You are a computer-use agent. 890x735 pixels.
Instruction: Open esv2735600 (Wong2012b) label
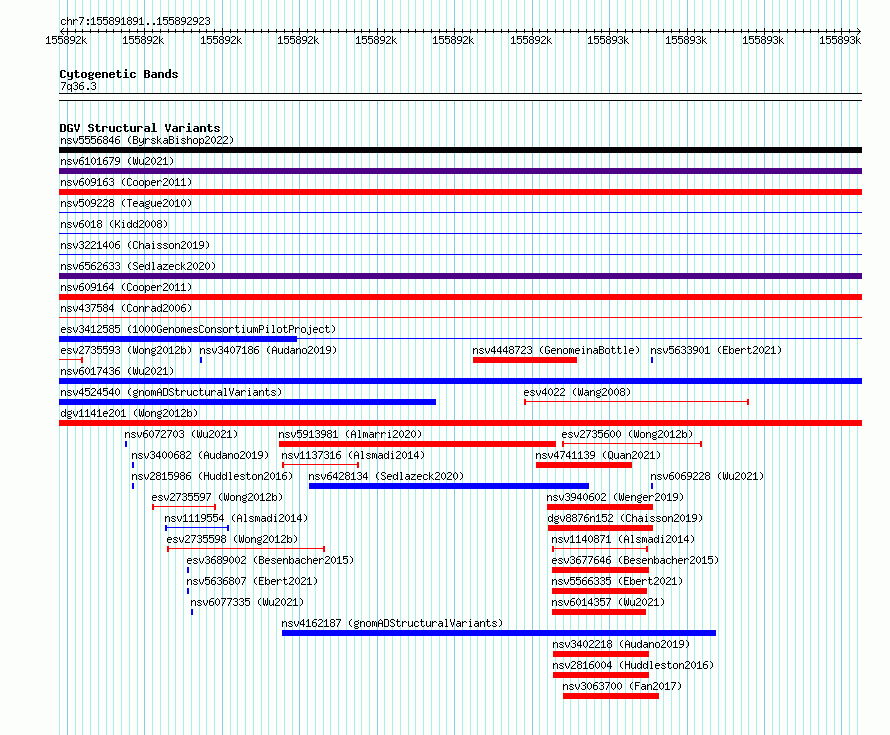pos(627,434)
